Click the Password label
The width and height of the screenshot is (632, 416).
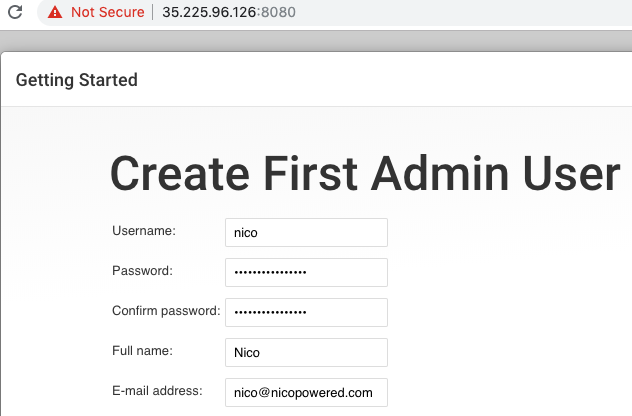[143, 271]
